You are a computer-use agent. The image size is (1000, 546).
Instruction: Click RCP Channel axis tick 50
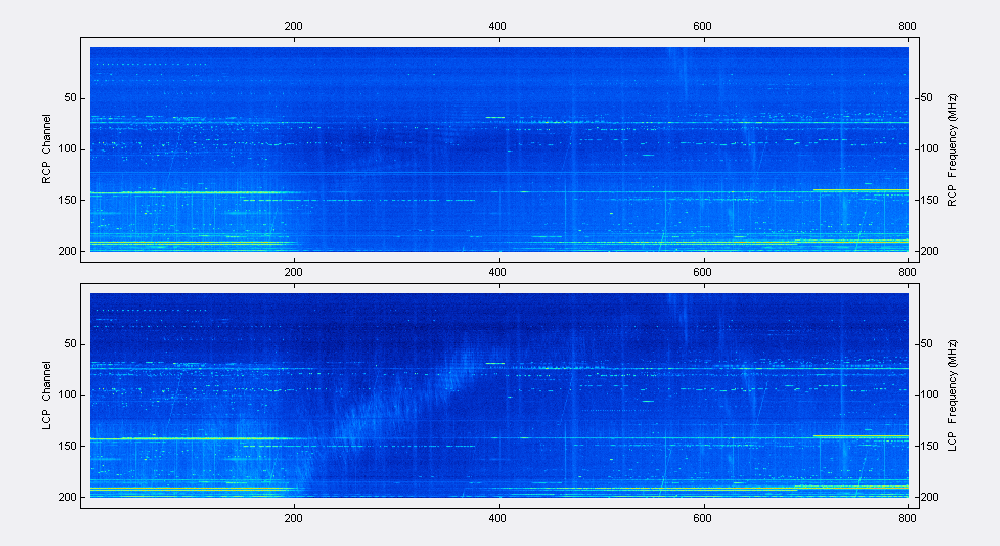click(70, 98)
